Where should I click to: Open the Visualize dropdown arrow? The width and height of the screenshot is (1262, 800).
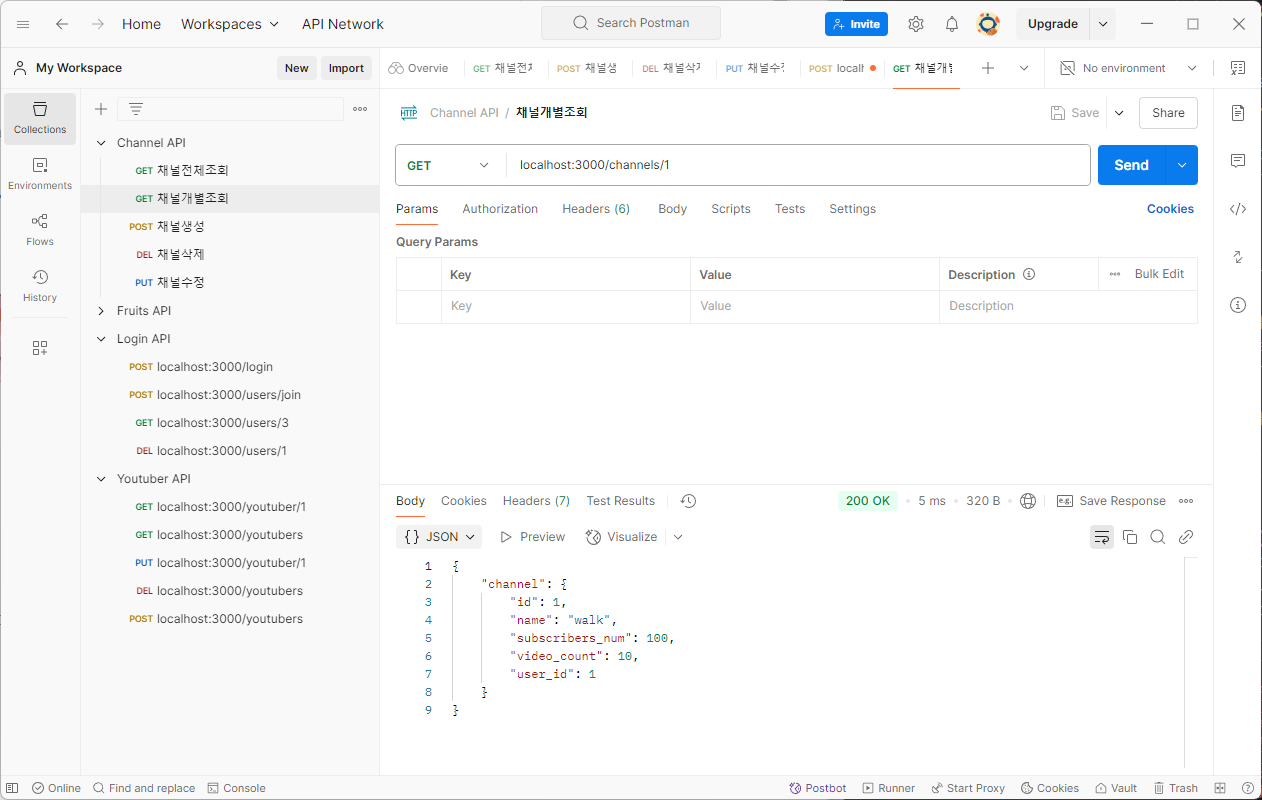[678, 537]
